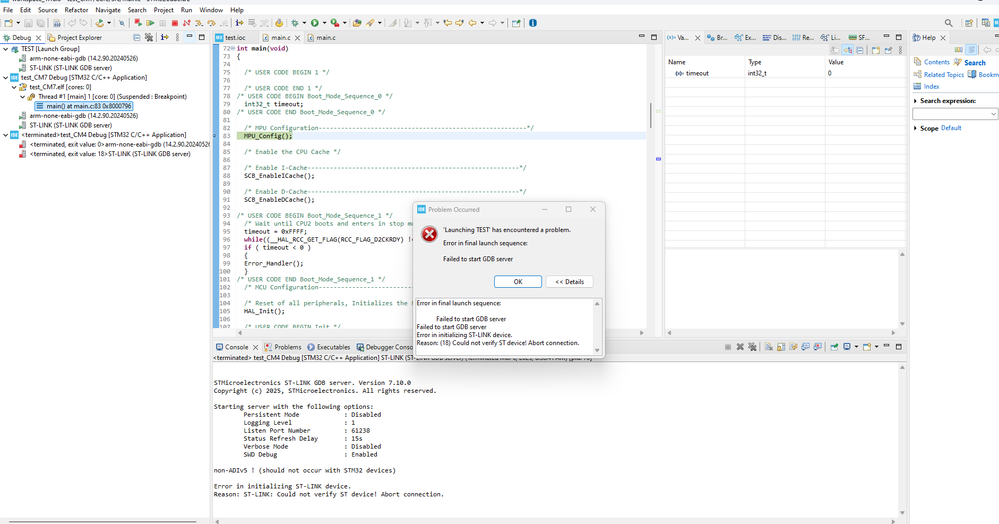Open Variables view menu (three dots)

click(x=900, y=50)
